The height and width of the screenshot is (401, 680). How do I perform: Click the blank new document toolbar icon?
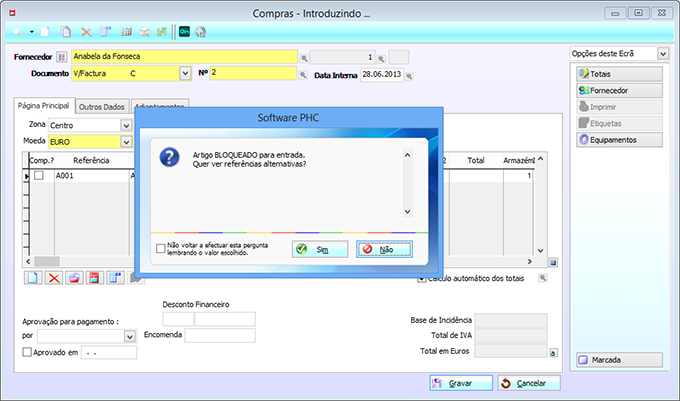(x=46, y=32)
